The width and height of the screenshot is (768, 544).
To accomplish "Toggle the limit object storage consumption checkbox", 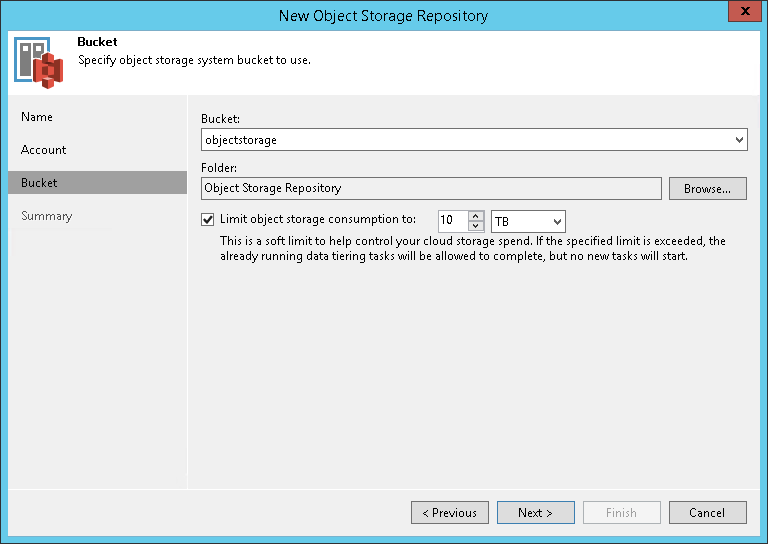I will 208,220.
